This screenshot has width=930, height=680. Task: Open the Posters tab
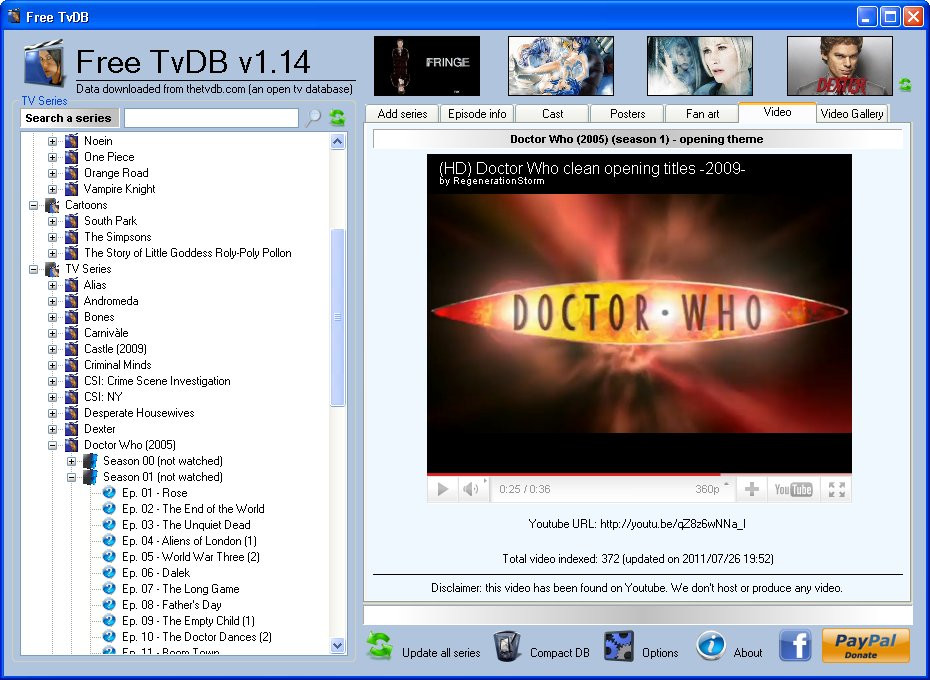pyautogui.click(x=627, y=113)
